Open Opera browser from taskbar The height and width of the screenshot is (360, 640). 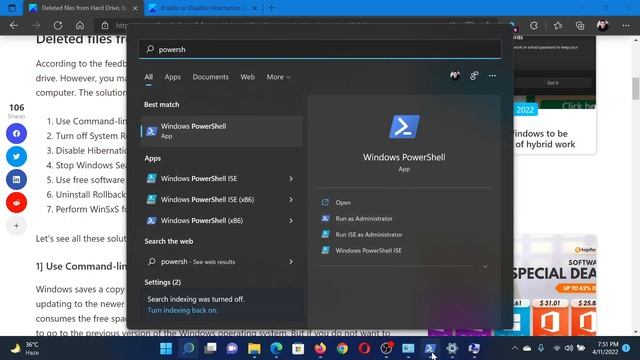(364, 348)
